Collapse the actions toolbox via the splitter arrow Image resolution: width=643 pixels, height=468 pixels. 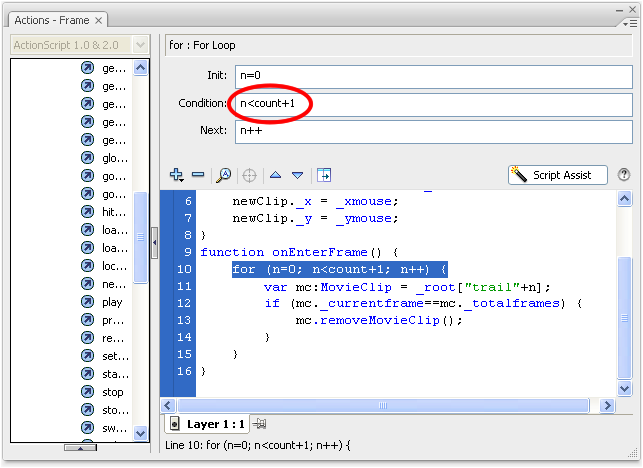pos(155,243)
